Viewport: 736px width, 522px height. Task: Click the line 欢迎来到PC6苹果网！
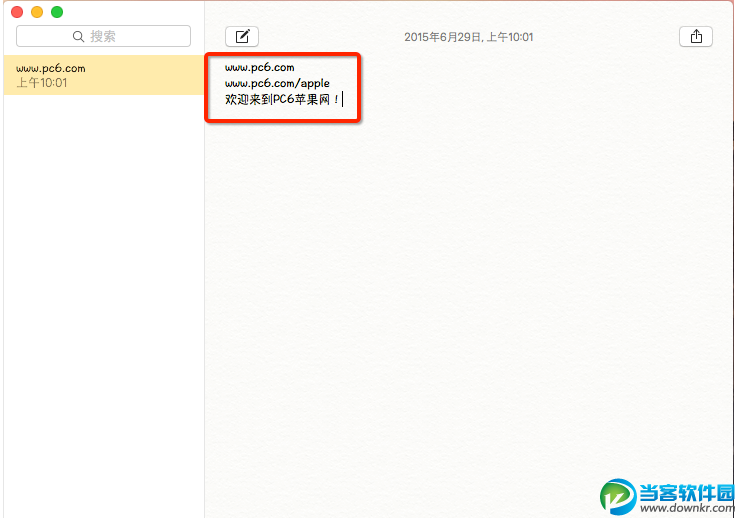click(x=283, y=100)
